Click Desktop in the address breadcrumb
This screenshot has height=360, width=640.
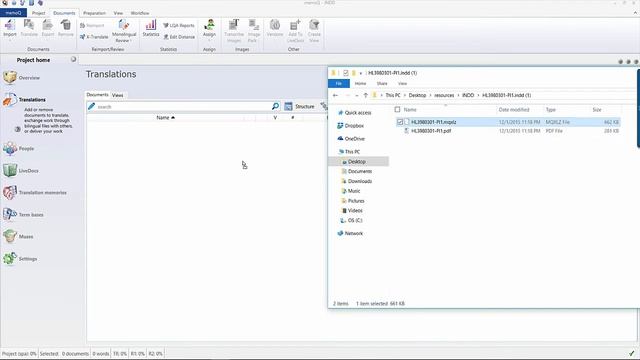coord(417,95)
